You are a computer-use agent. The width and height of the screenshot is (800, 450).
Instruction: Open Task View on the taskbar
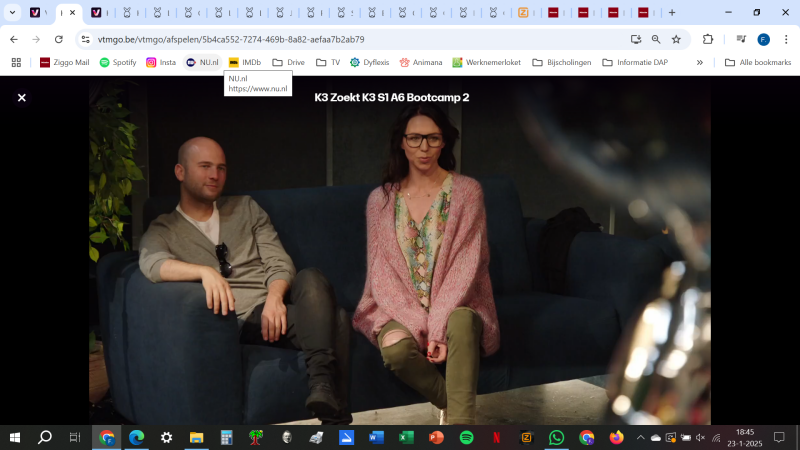[x=75, y=437]
